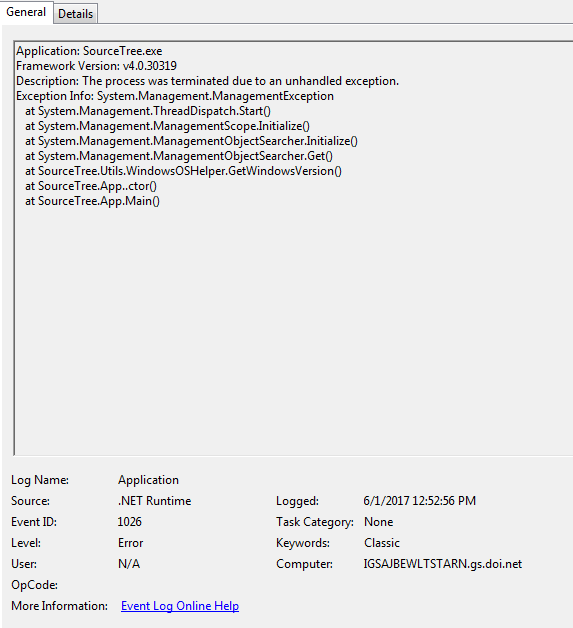Click the 'Event ID:' label
This screenshot has width=573, height=628.
34,522
